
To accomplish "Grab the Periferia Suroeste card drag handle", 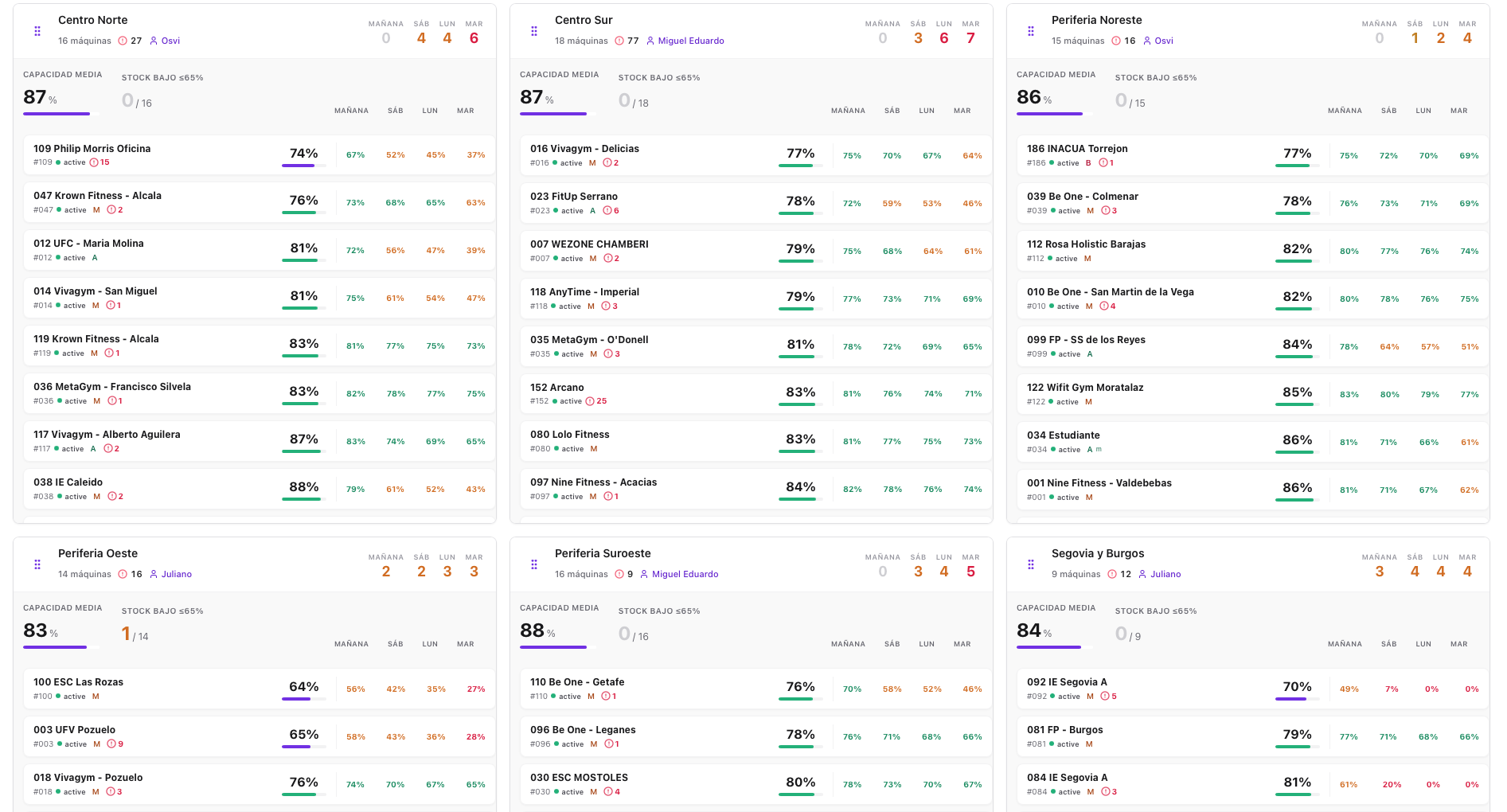I will point(534,564).
